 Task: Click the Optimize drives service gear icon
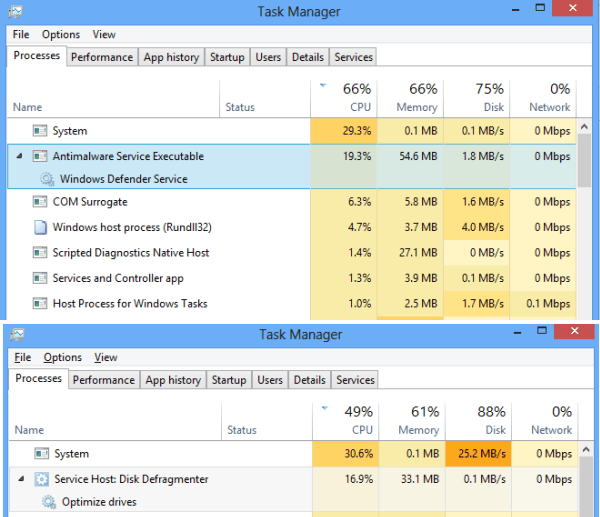[49, 502]
